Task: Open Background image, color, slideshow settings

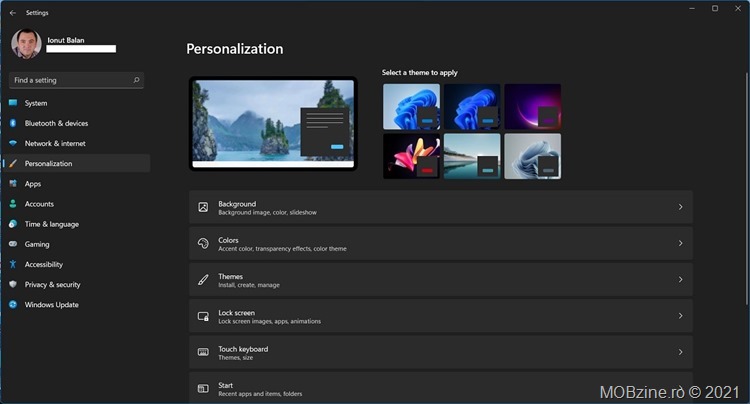Action: click(441, 207)
